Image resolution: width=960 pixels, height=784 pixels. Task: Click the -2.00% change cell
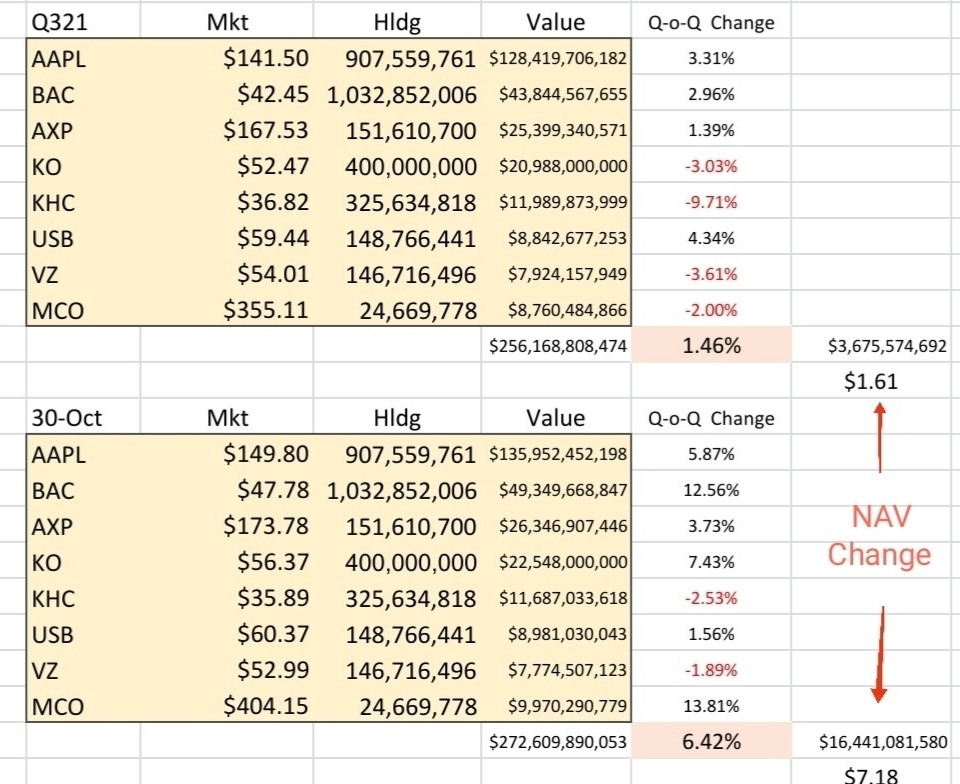[711, 310]
